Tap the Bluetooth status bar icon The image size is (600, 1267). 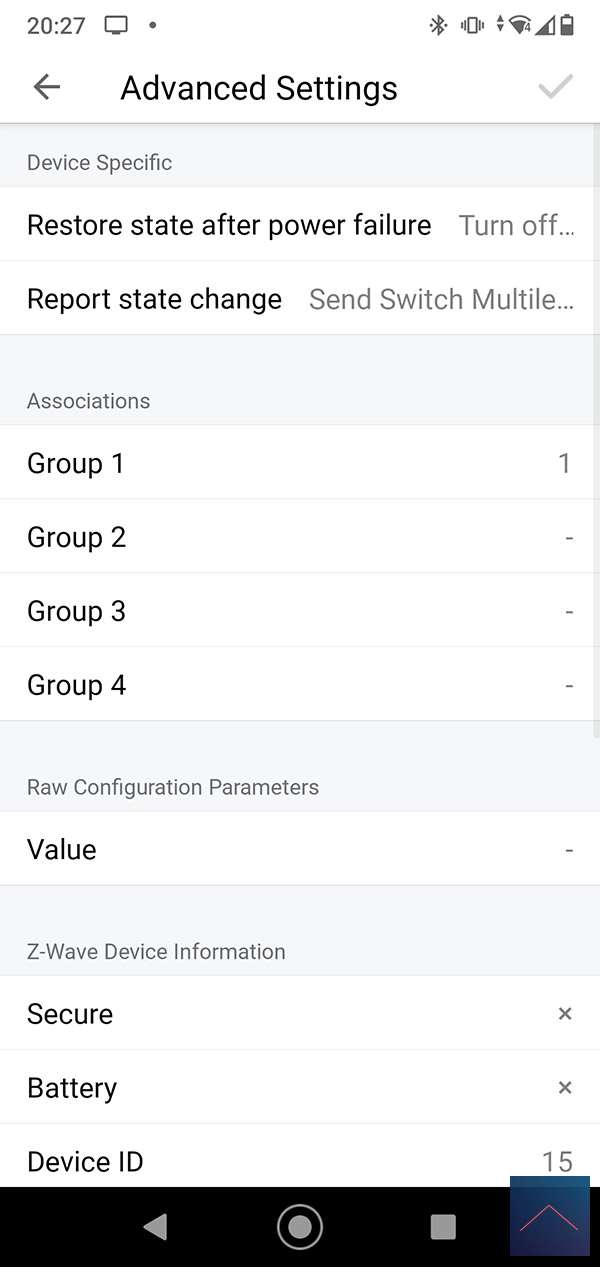438,26
